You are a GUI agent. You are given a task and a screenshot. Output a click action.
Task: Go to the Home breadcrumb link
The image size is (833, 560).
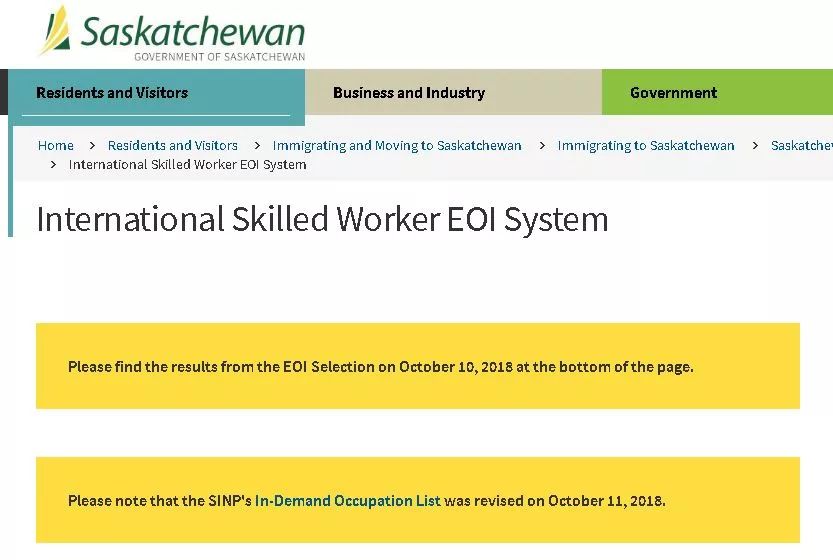(x=56, y=145)
